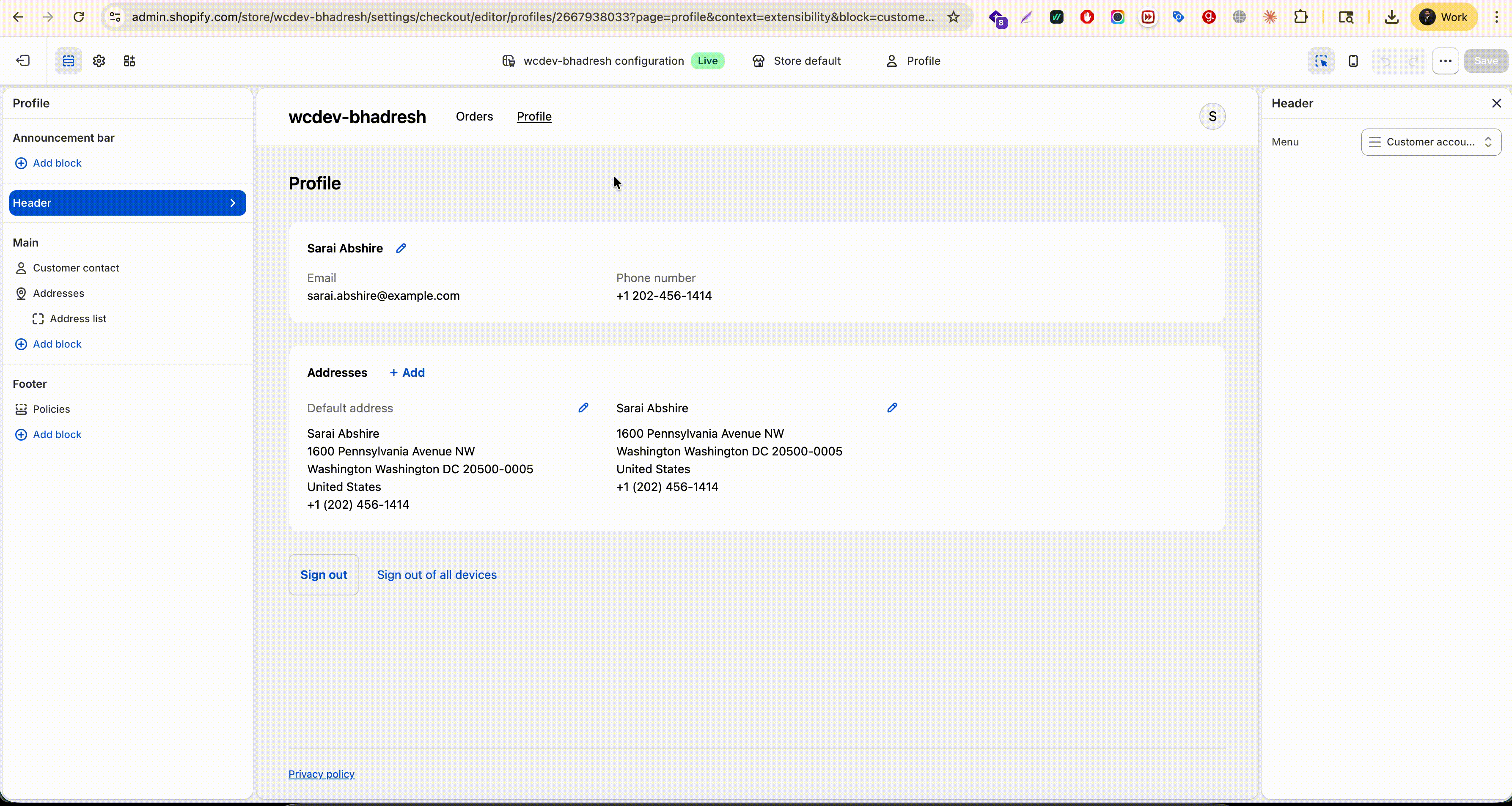1512x806 pixels.
Task: Add block under Announcement bar
Action: click(48, 163)
